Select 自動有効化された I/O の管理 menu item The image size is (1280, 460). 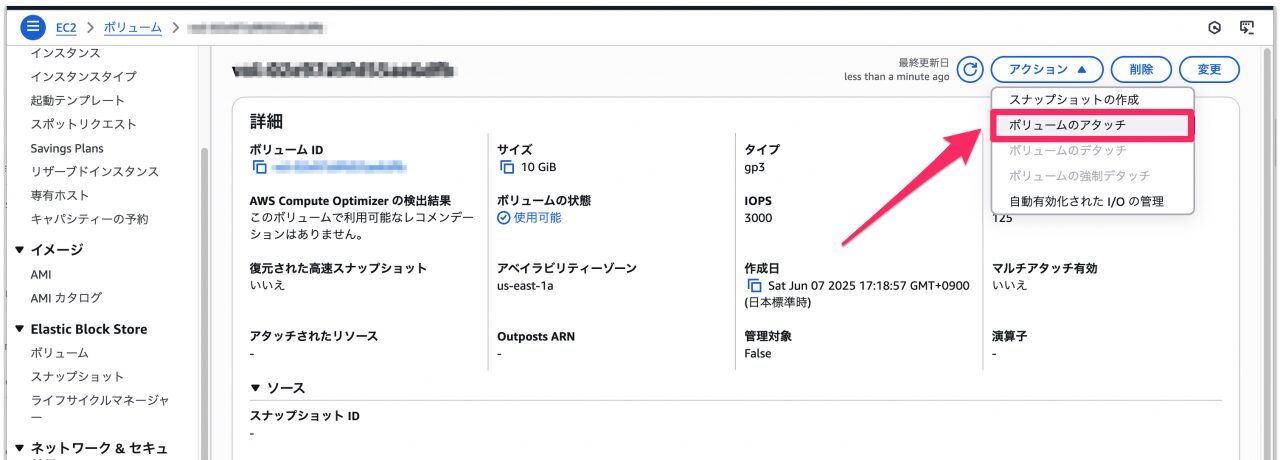tap(1092, 201)
